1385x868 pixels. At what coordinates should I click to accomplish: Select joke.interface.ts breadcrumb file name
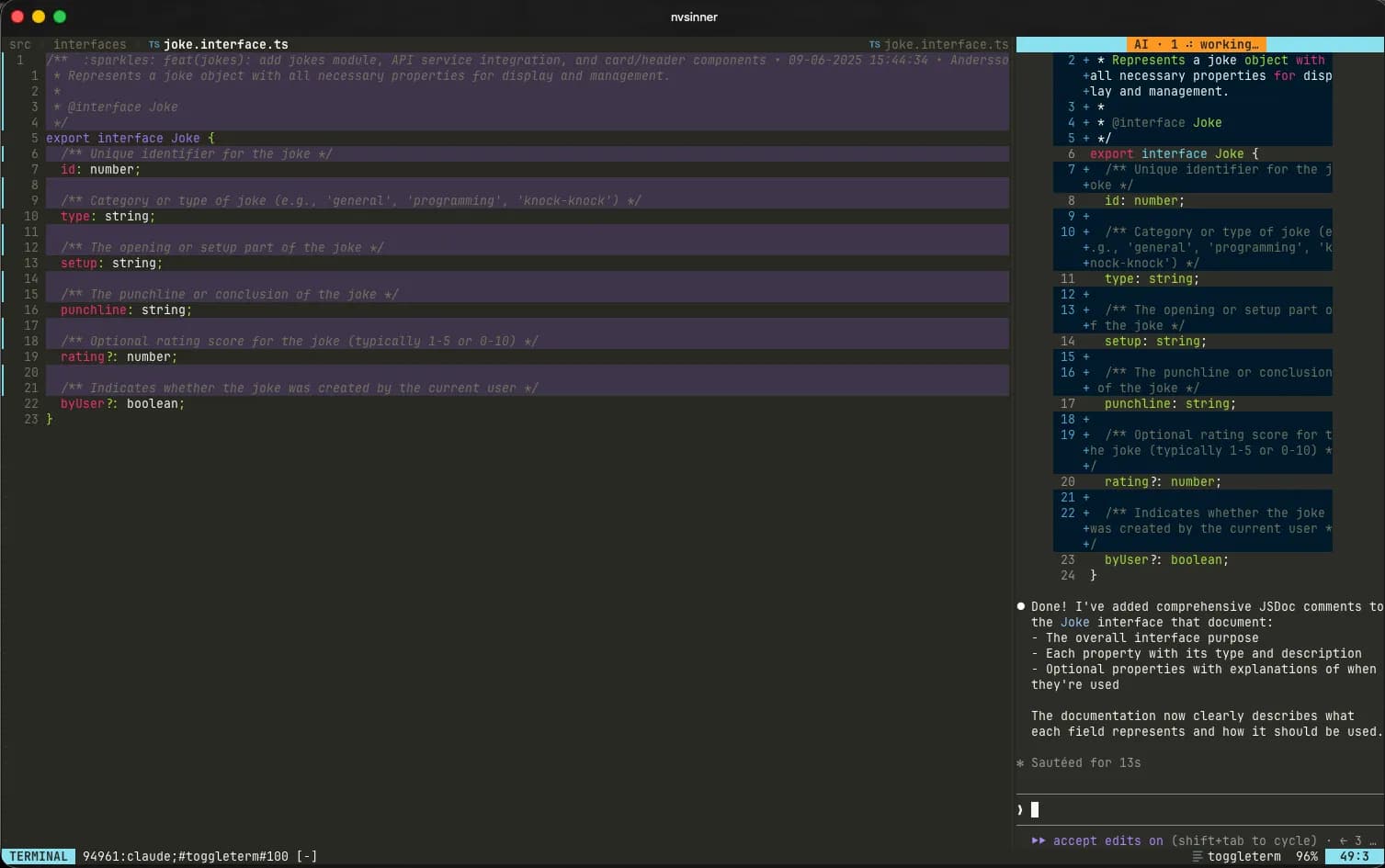[226, 44]
